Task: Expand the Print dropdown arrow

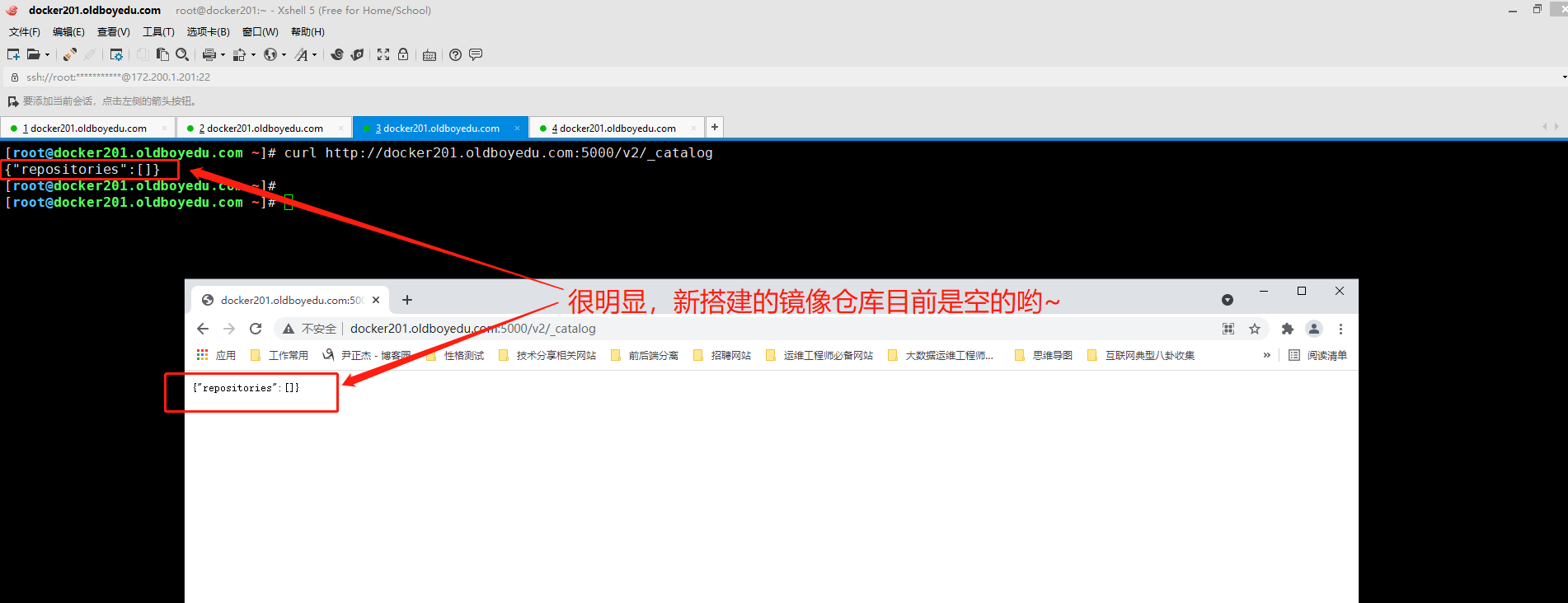Action: coord(223,55)
